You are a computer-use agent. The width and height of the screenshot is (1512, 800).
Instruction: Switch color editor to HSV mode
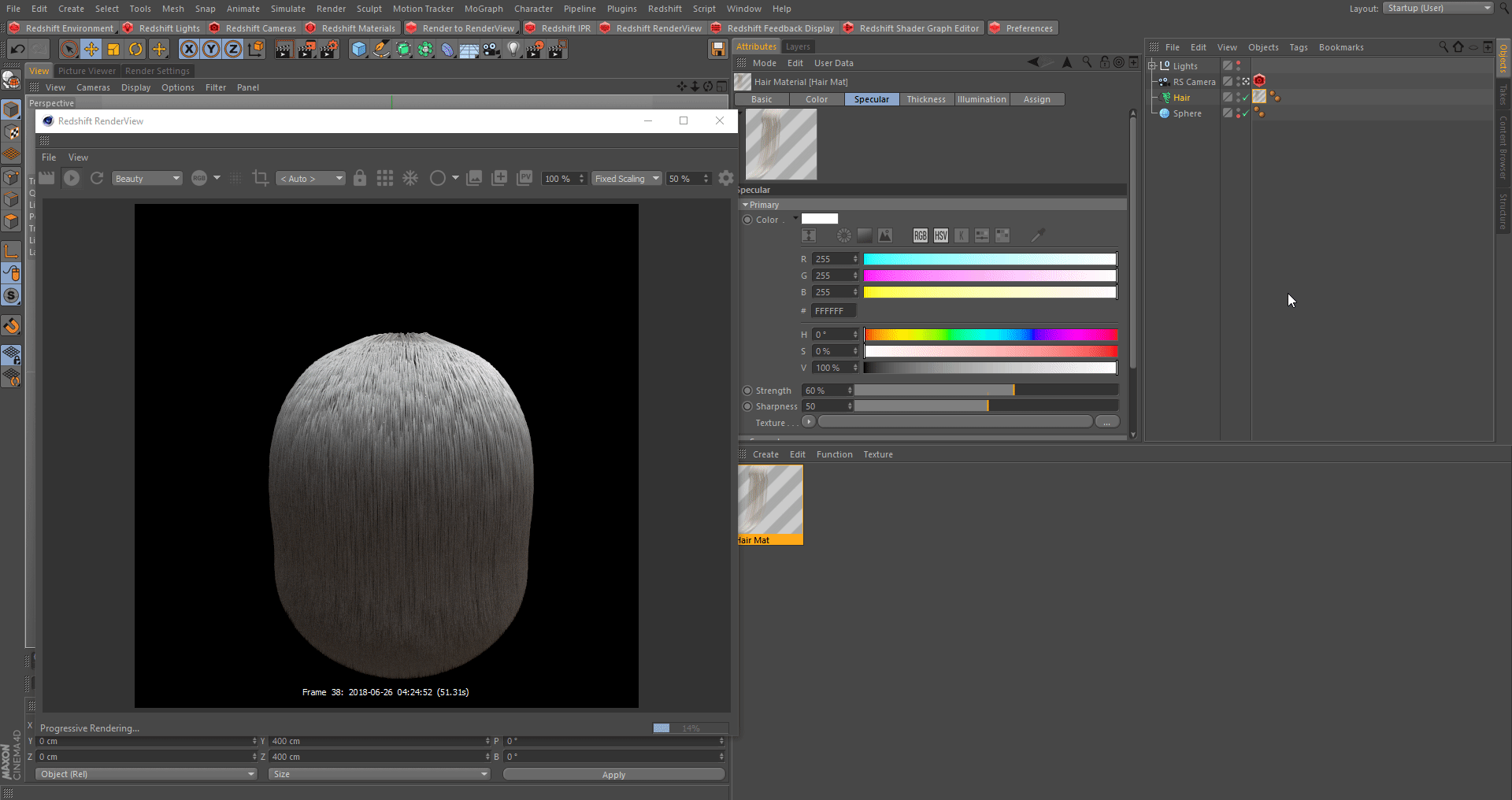click(940, 235)
